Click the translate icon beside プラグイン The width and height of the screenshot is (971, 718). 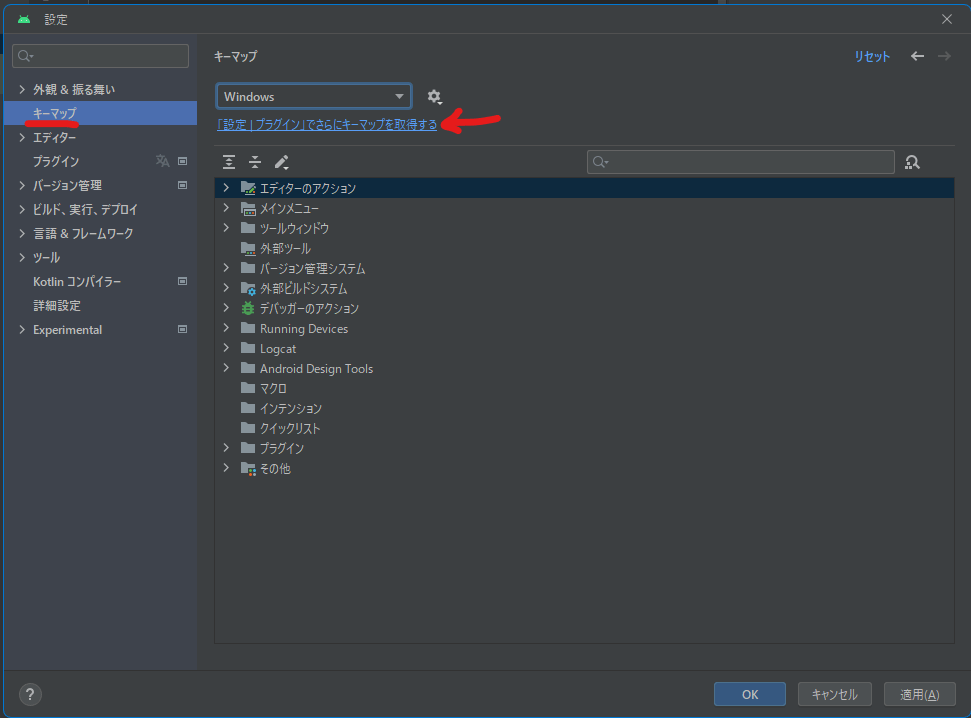162,161
